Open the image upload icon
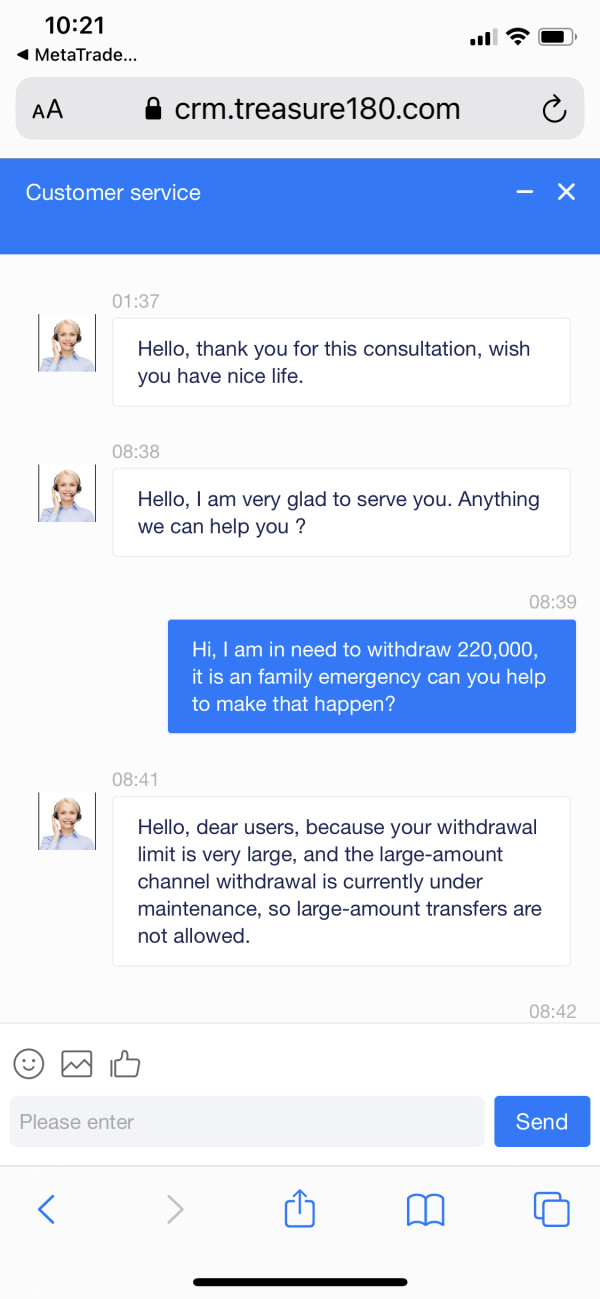Image resolution: width=600 pixels, height=1299 pixels. coord(77,1064)
